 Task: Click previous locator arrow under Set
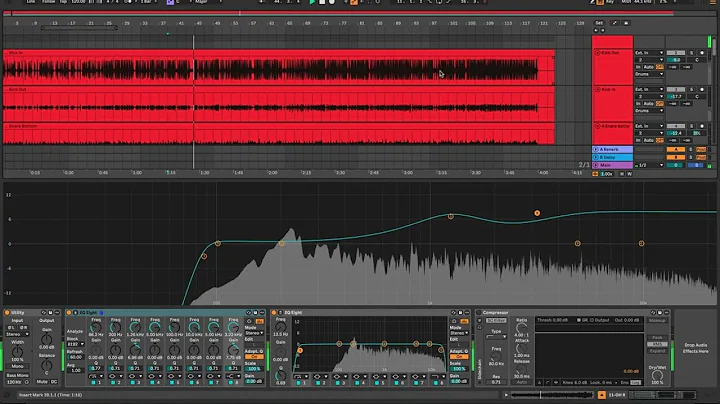click(x=596, y=30)
